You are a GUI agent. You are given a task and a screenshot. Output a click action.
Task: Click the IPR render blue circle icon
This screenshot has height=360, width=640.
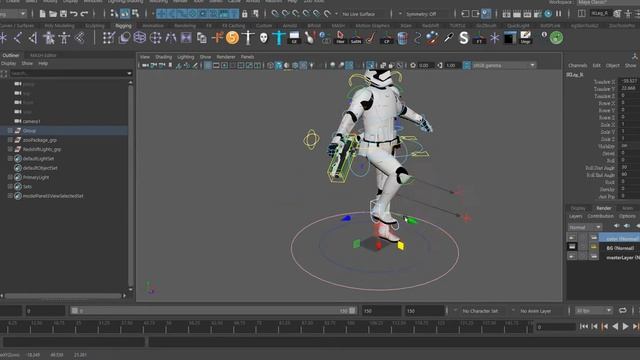pyautogui.click(x=548, y=14)
